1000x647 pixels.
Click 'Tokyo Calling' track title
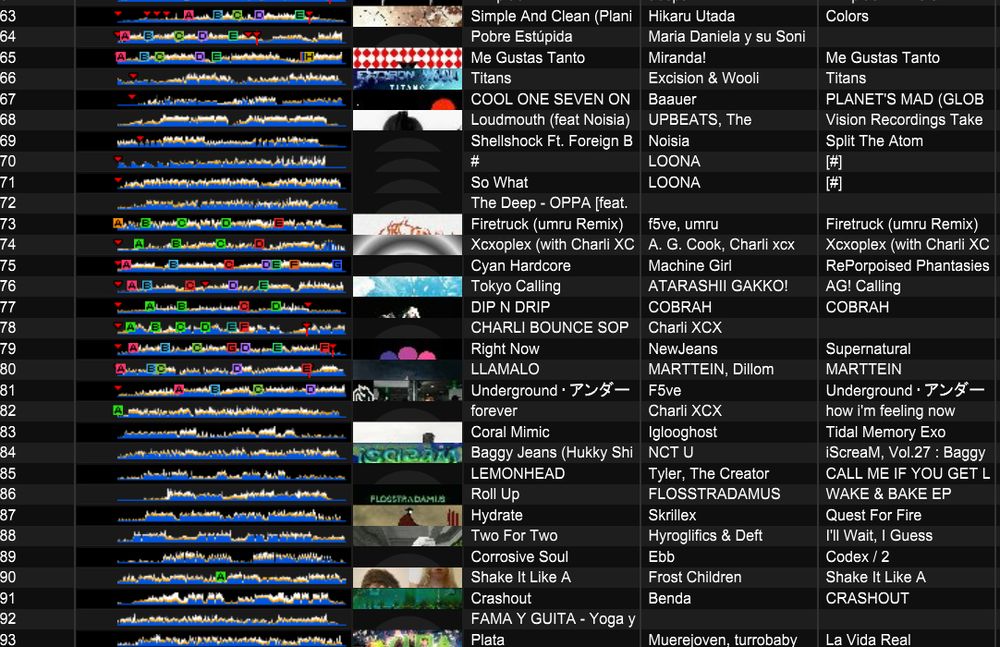point(515,286)
